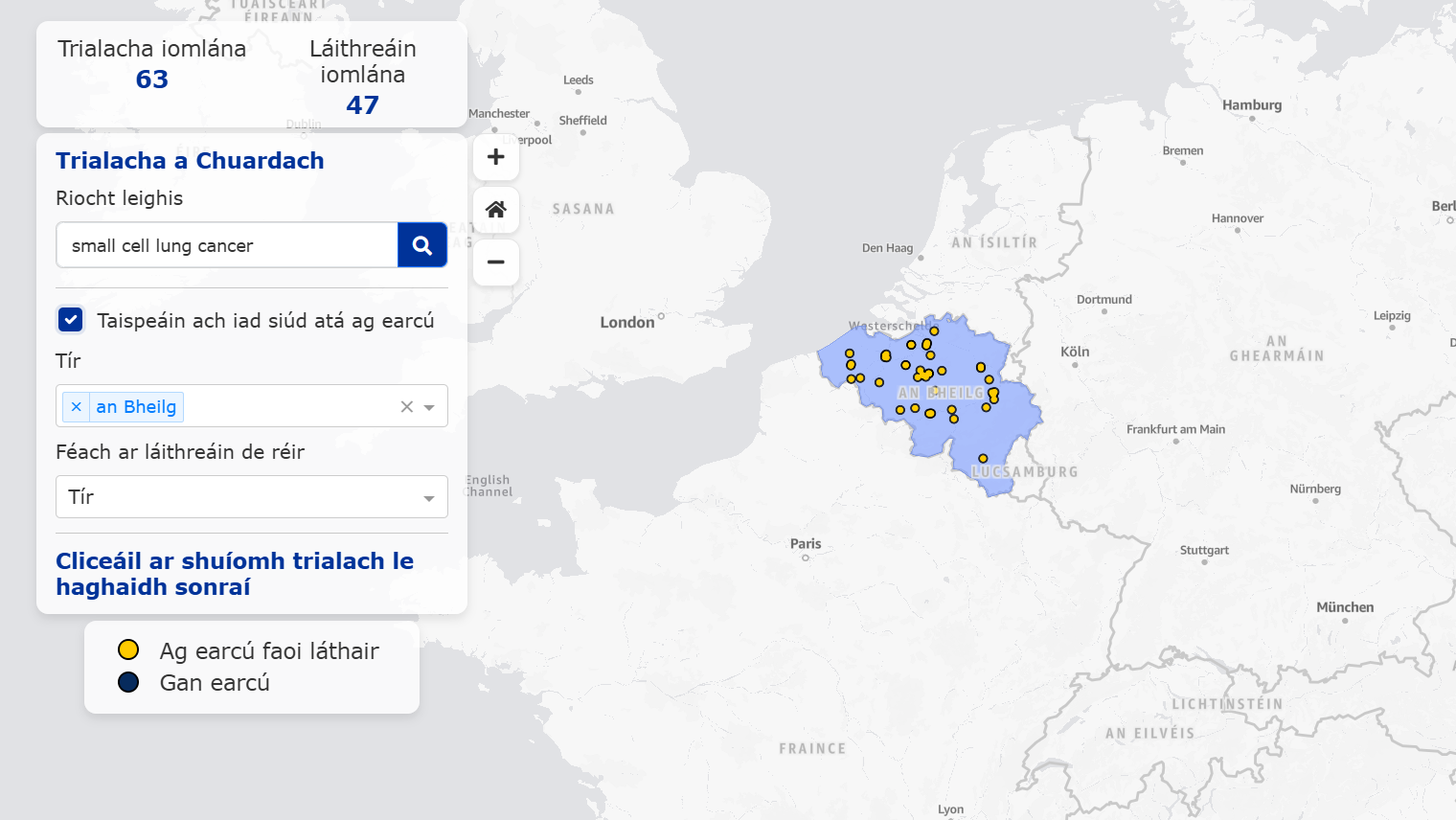Remove the 'an Bheilg' country tag
The width and height of the screenshot is (1456, 820).
pos(77,407)
